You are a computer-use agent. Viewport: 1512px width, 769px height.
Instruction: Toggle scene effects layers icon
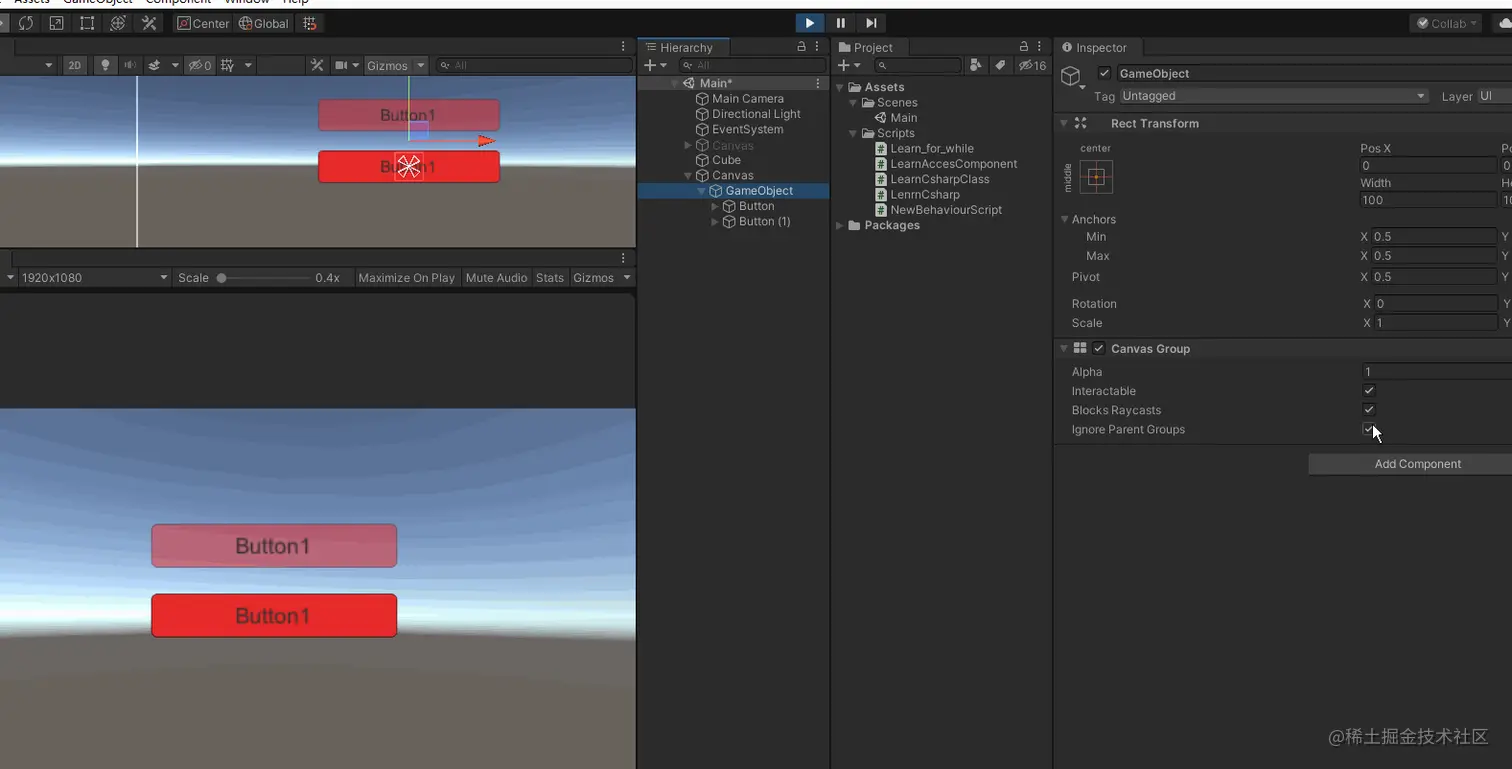tap(154, 65)
